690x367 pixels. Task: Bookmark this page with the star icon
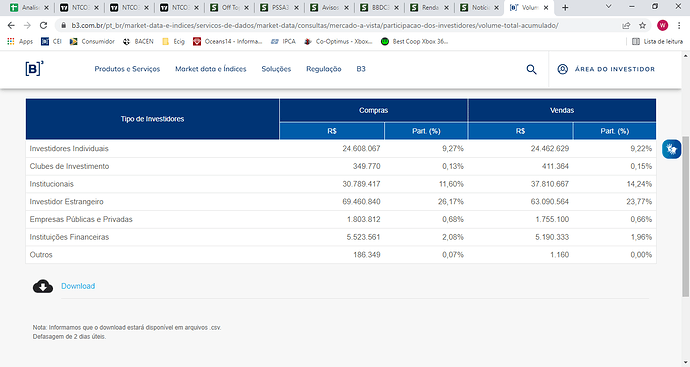tap(642, 26)
